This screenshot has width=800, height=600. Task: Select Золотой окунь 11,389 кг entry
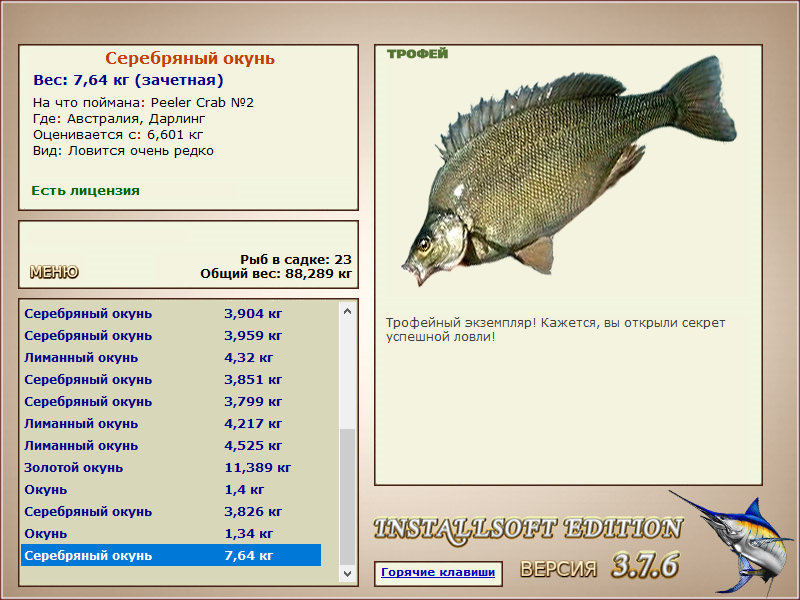[x=171, y=468]
